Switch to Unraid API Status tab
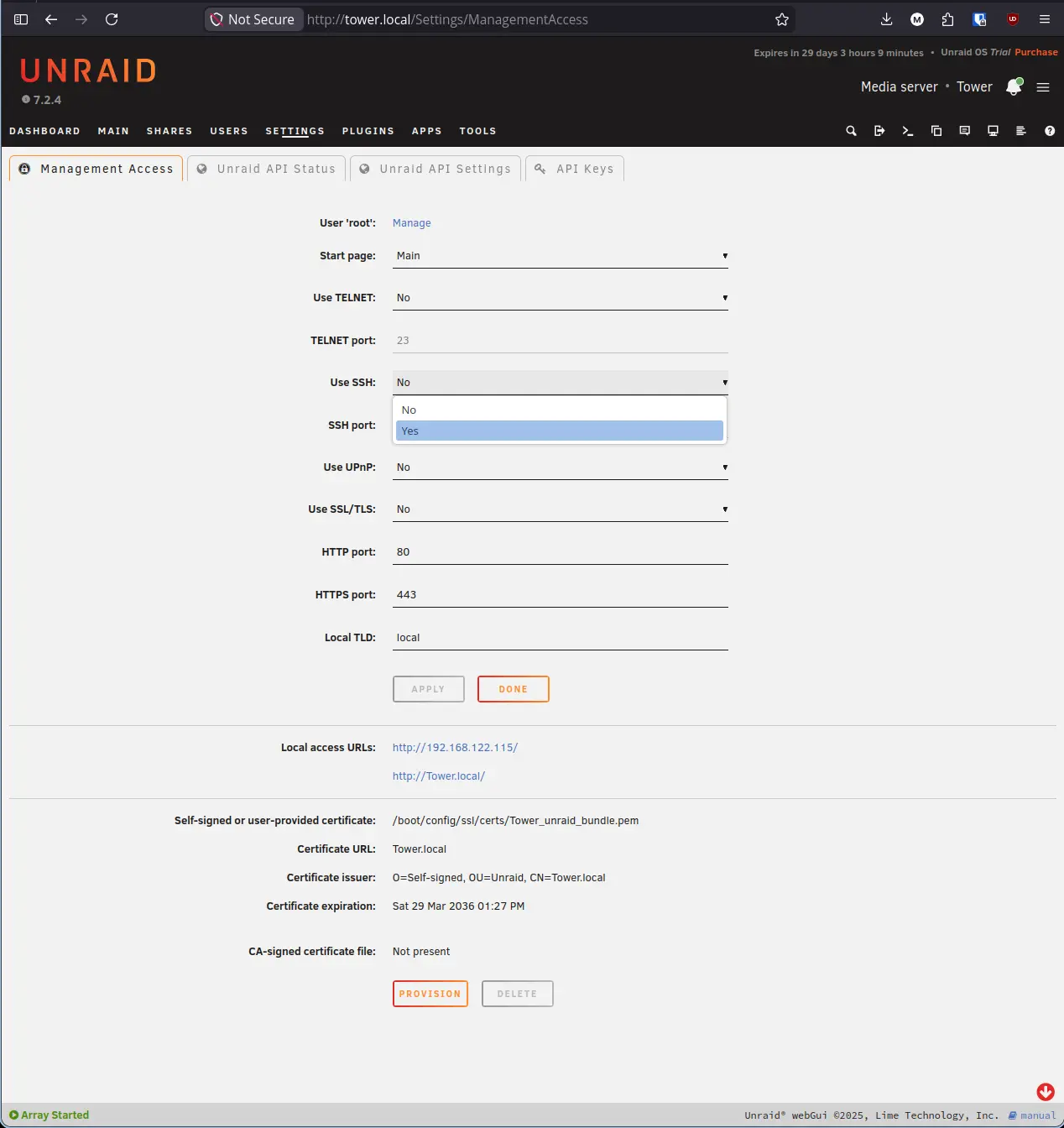The image size is (1064, 1128). [267, 169]
